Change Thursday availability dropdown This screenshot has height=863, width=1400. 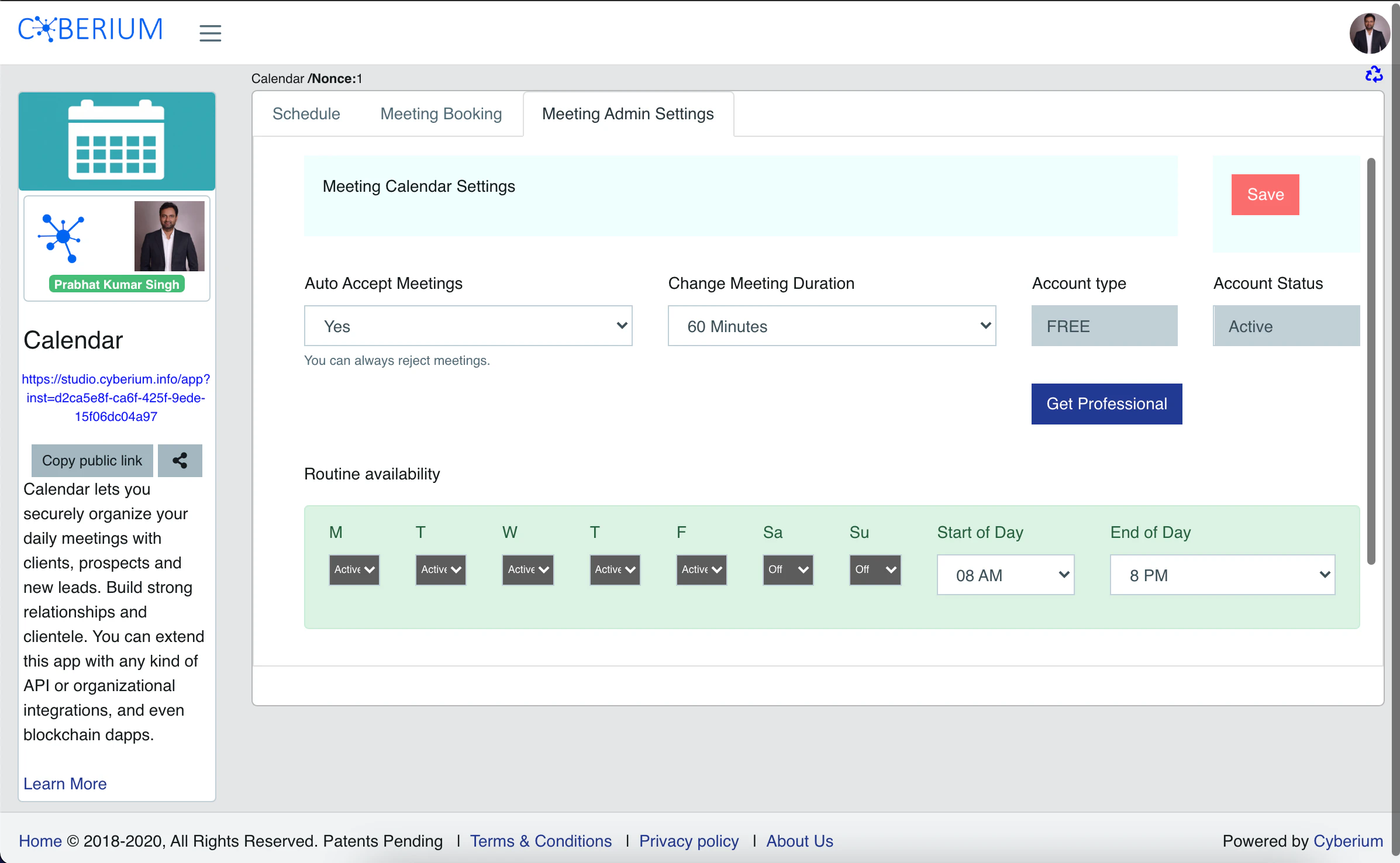click(x=615, y=570)
